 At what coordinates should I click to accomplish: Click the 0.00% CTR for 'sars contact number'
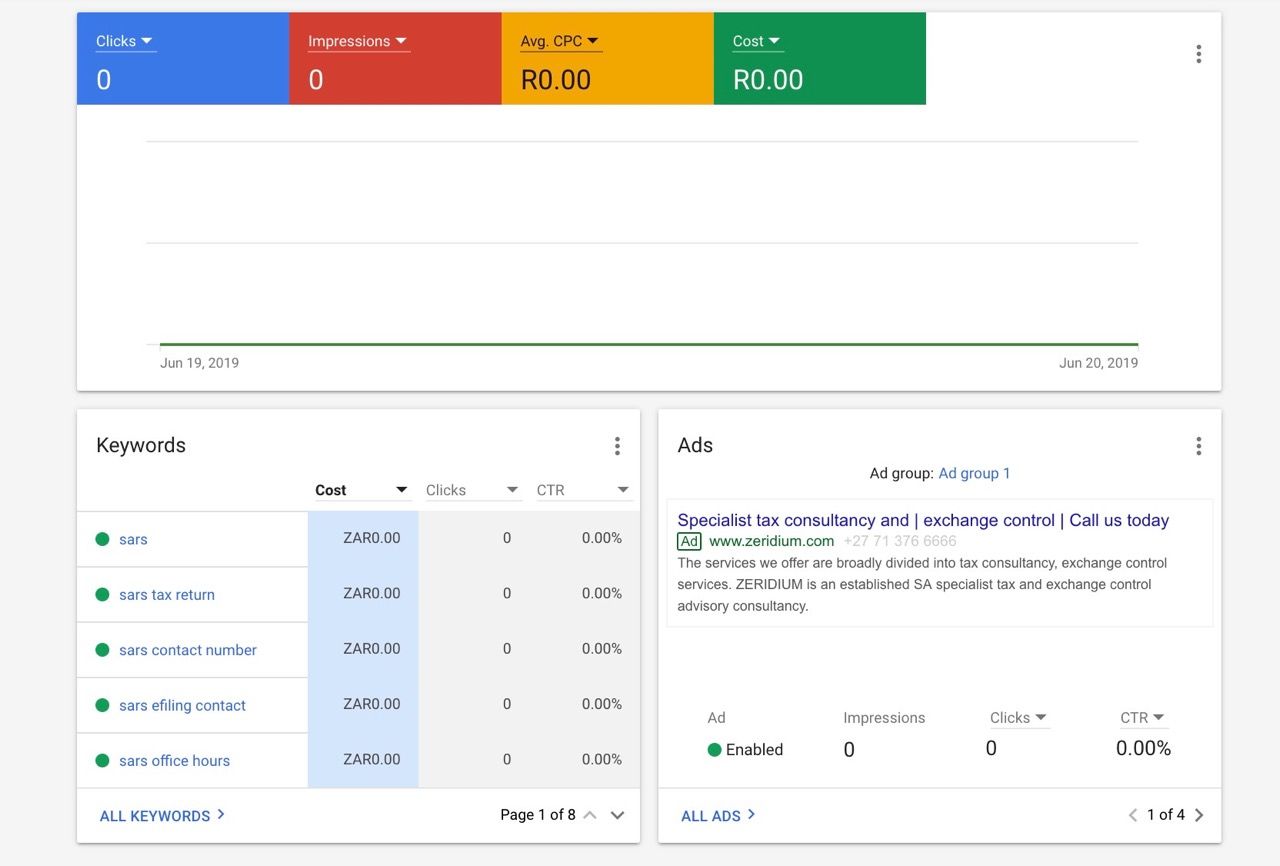point(602,648)
